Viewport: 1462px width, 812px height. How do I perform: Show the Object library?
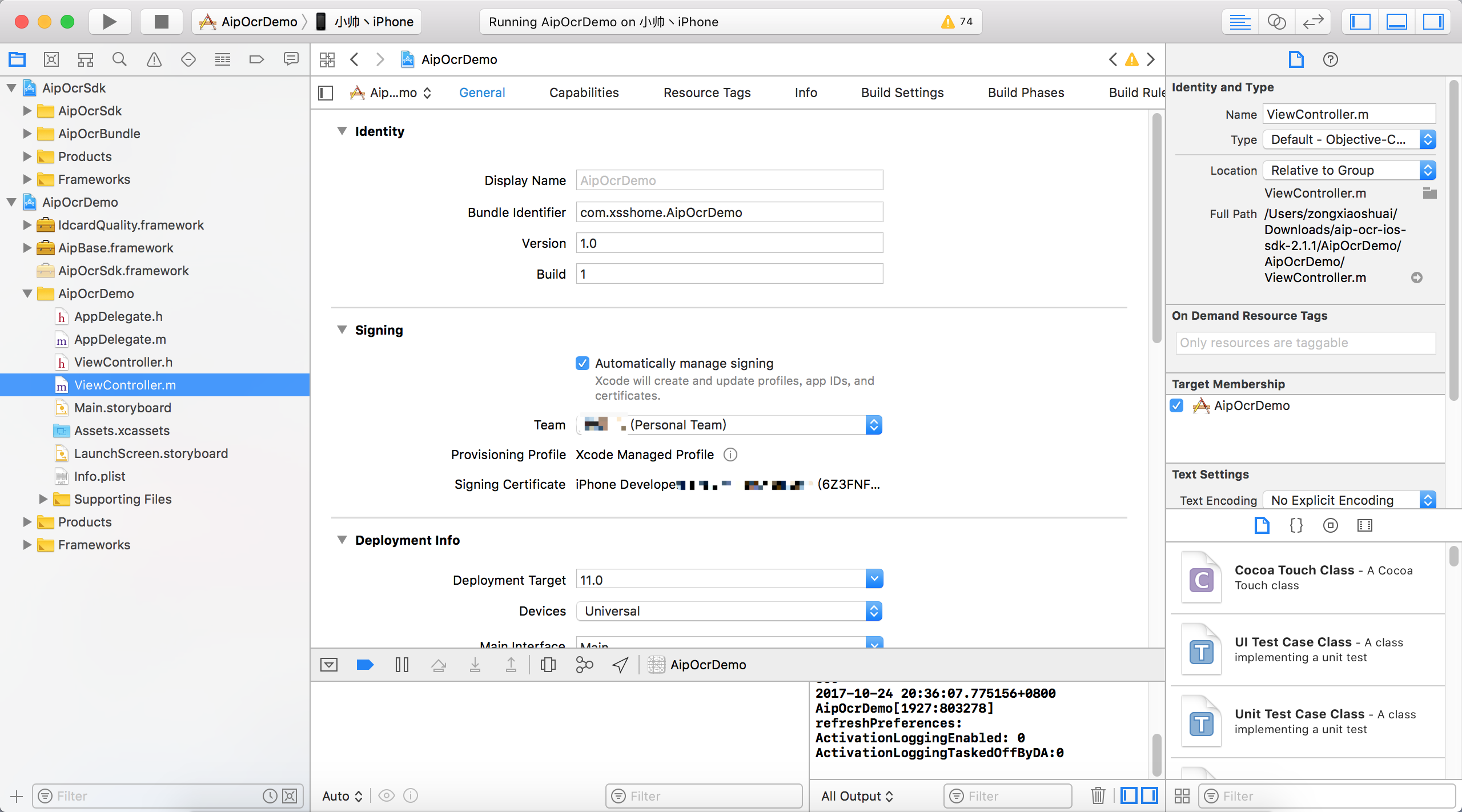click(1331, 525)
